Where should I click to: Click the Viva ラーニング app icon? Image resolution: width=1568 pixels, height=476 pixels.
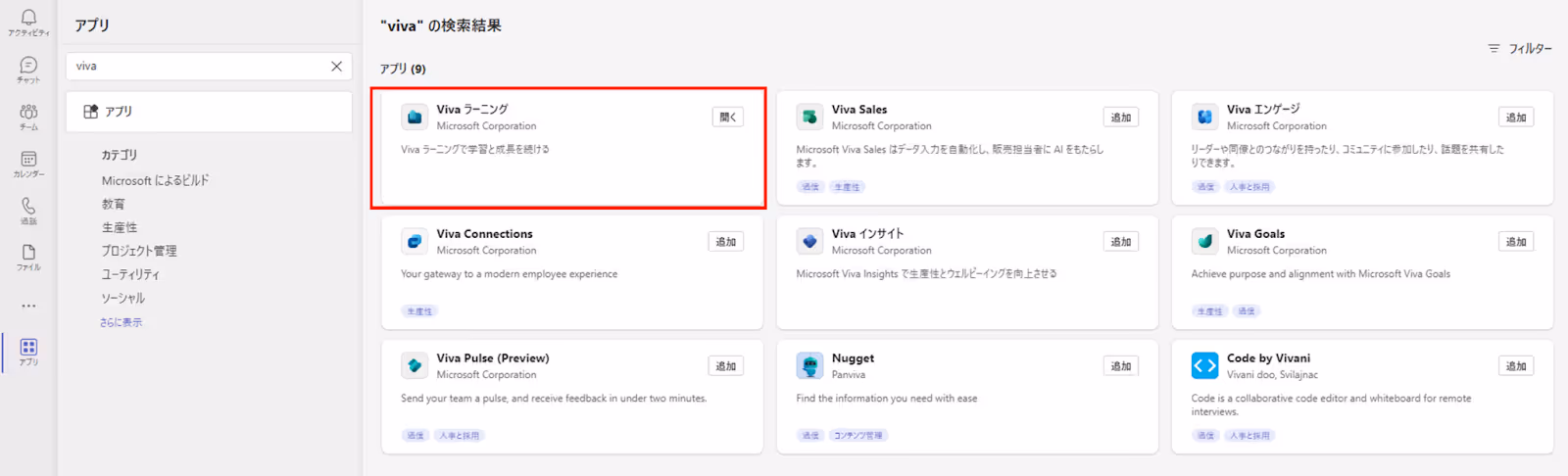(x=415, y=117)
